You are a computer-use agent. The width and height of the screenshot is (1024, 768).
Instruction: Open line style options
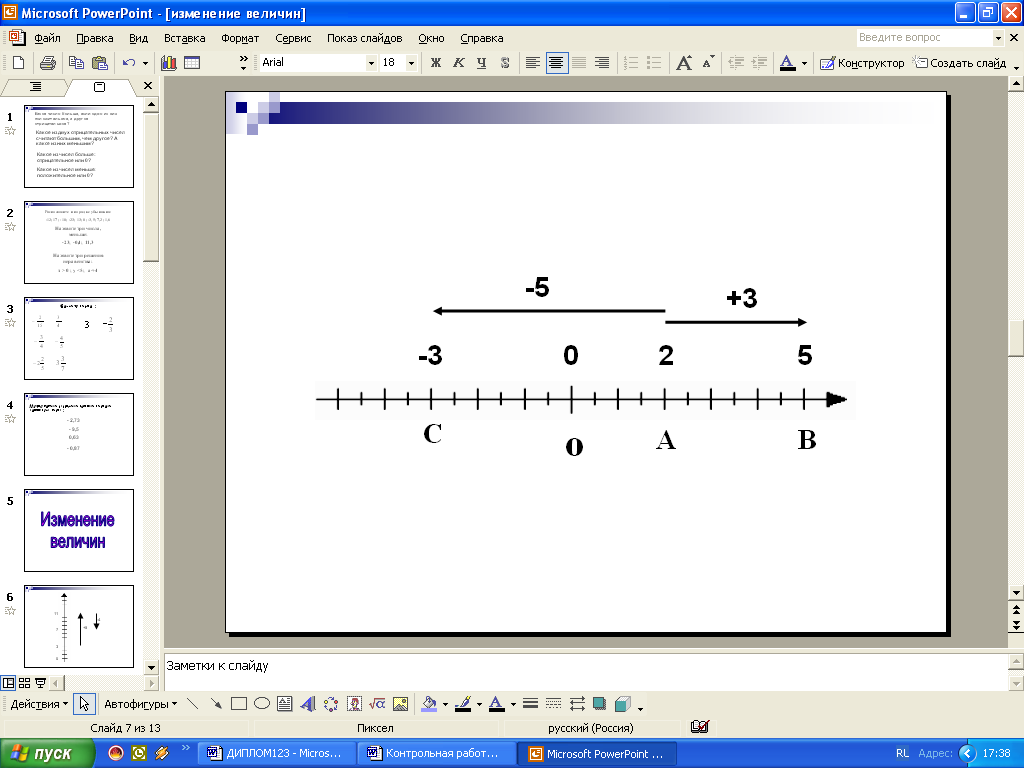coord(530,703)
